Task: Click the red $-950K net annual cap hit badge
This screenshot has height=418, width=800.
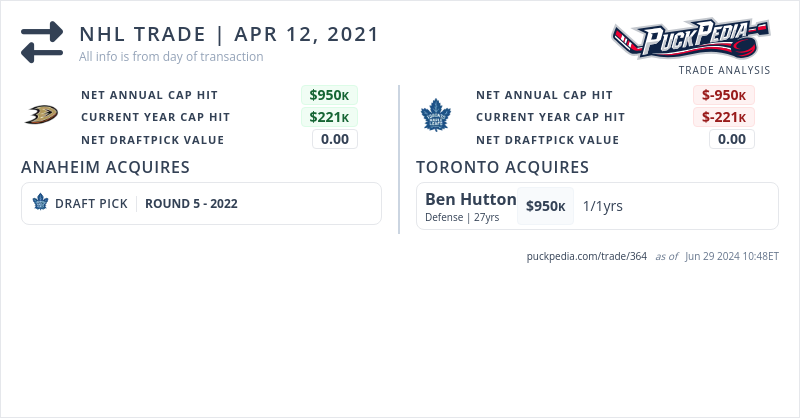Action: click(724, 95)
